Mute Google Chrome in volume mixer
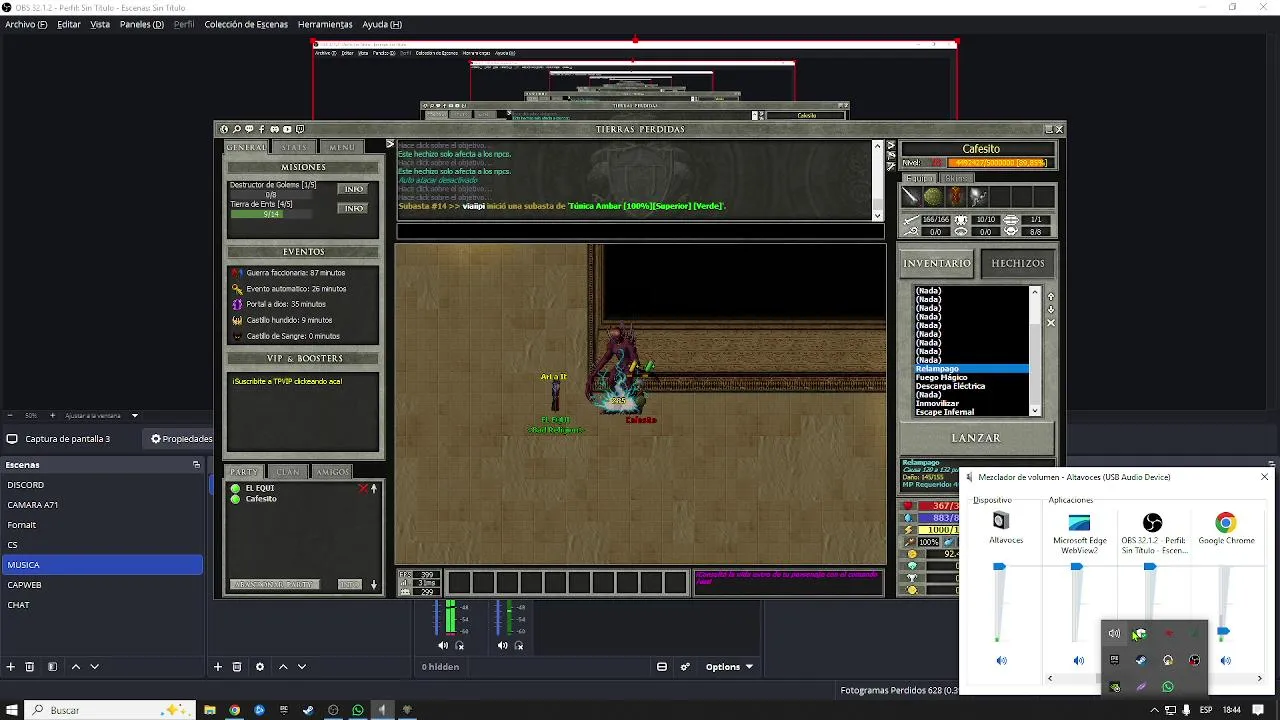 click(1226, 660)
